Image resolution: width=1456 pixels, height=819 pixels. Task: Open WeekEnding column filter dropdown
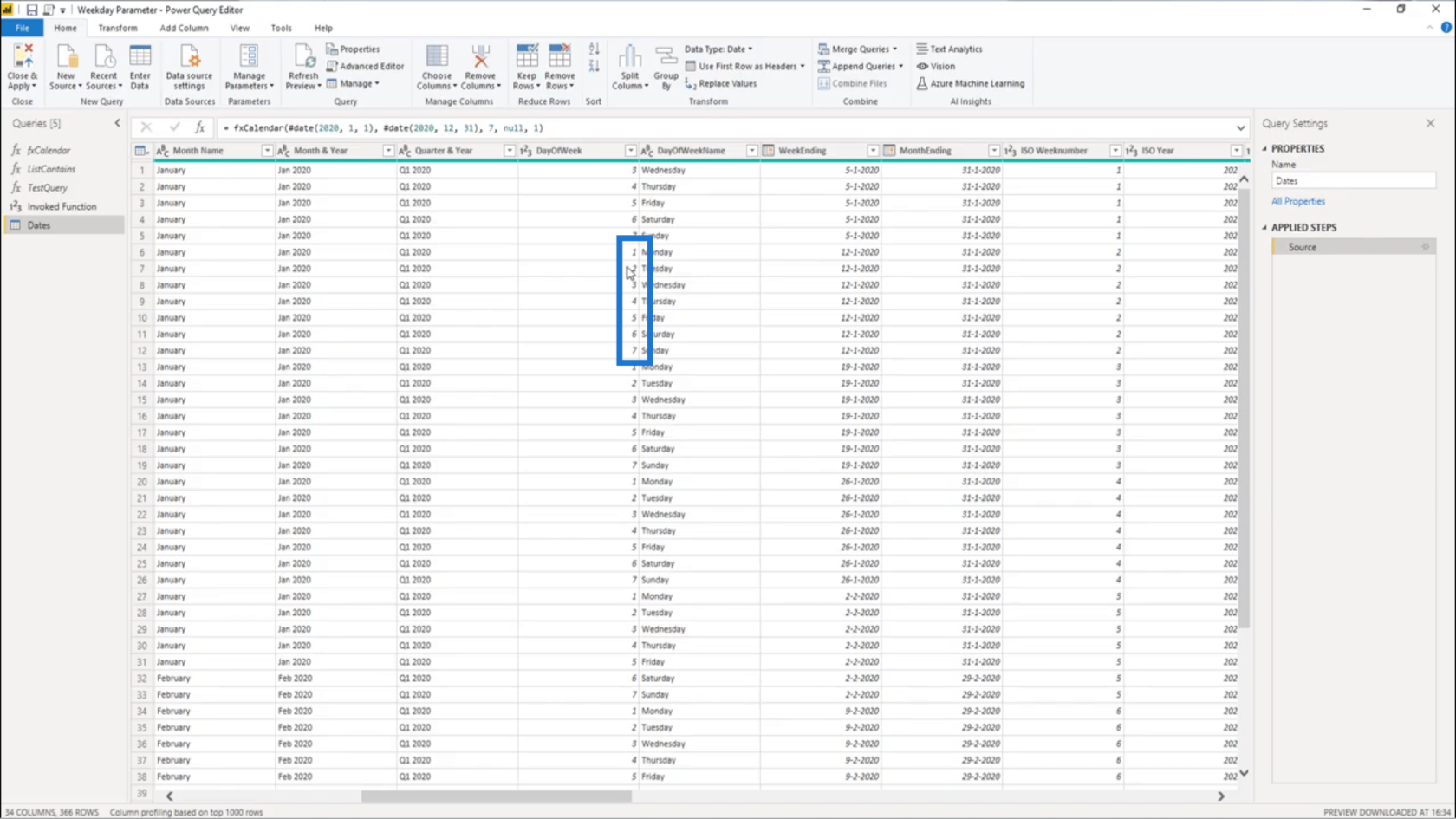coord(873,151)
